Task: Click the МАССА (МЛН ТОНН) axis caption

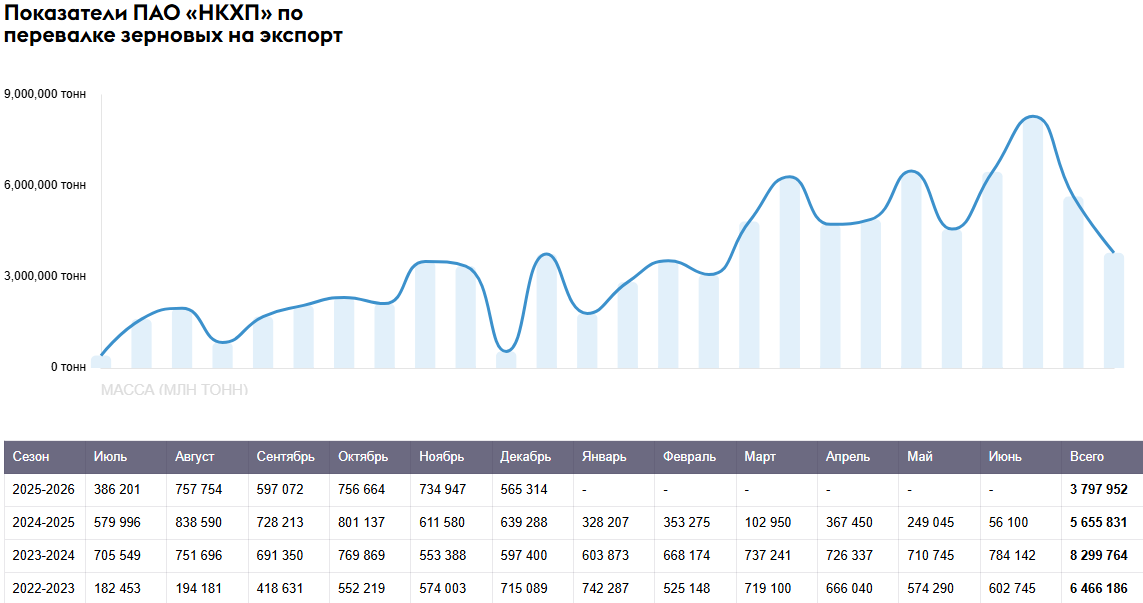Action: (174, 390)
